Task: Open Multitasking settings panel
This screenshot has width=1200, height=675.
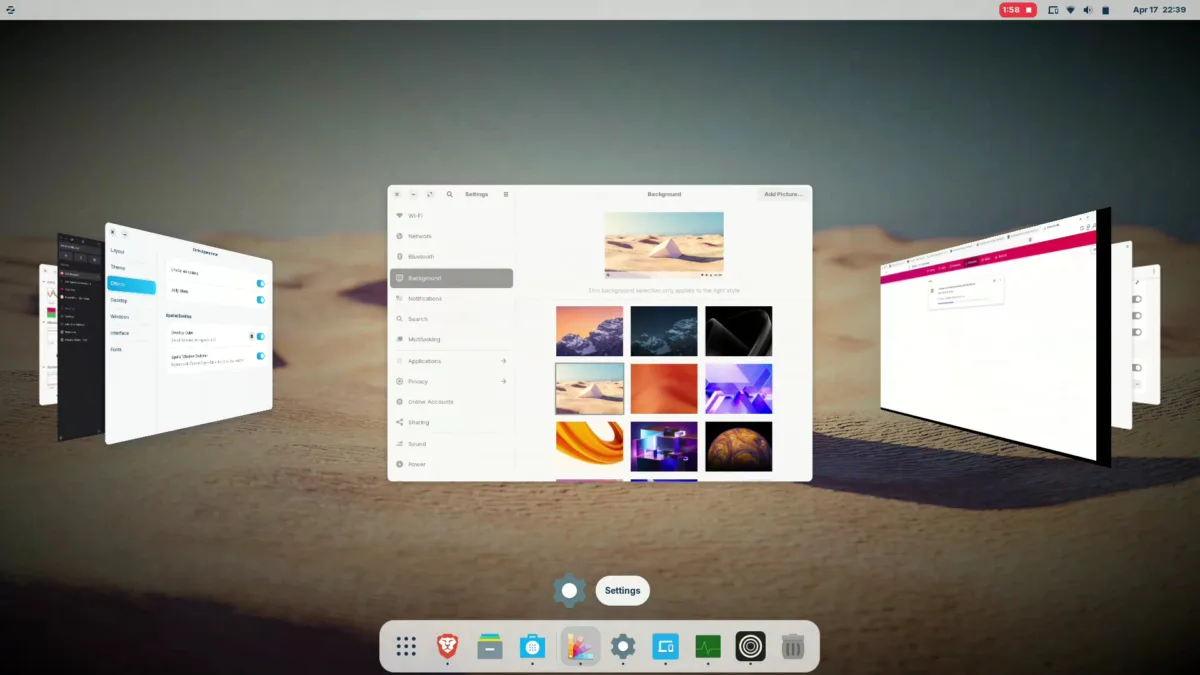Action: (x=451, y=339)
